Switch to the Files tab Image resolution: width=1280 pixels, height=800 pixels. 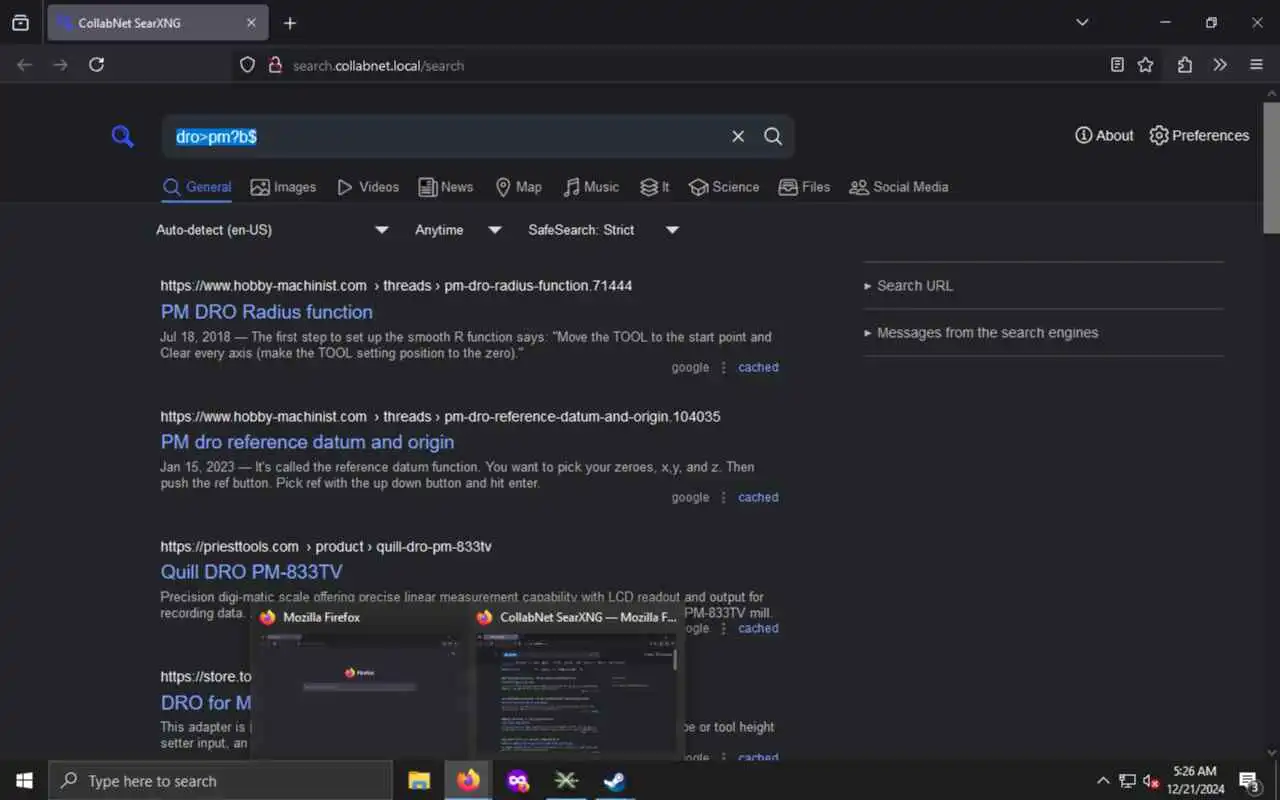[x=804, y=187]
